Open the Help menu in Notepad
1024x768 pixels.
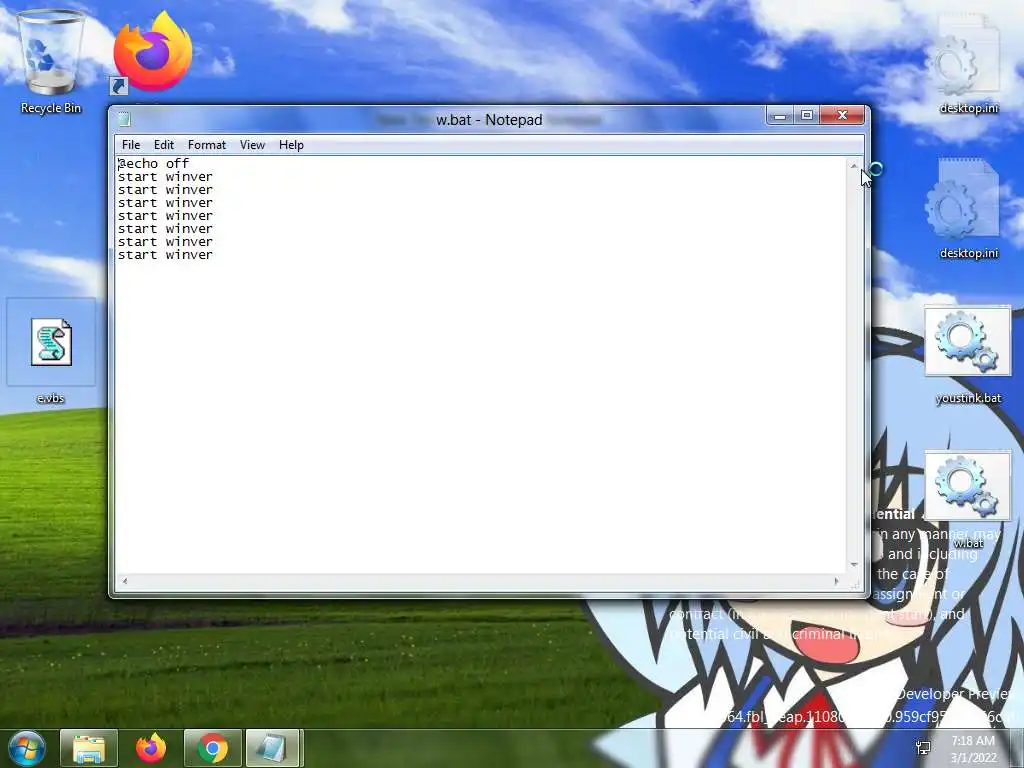[291, 145]
